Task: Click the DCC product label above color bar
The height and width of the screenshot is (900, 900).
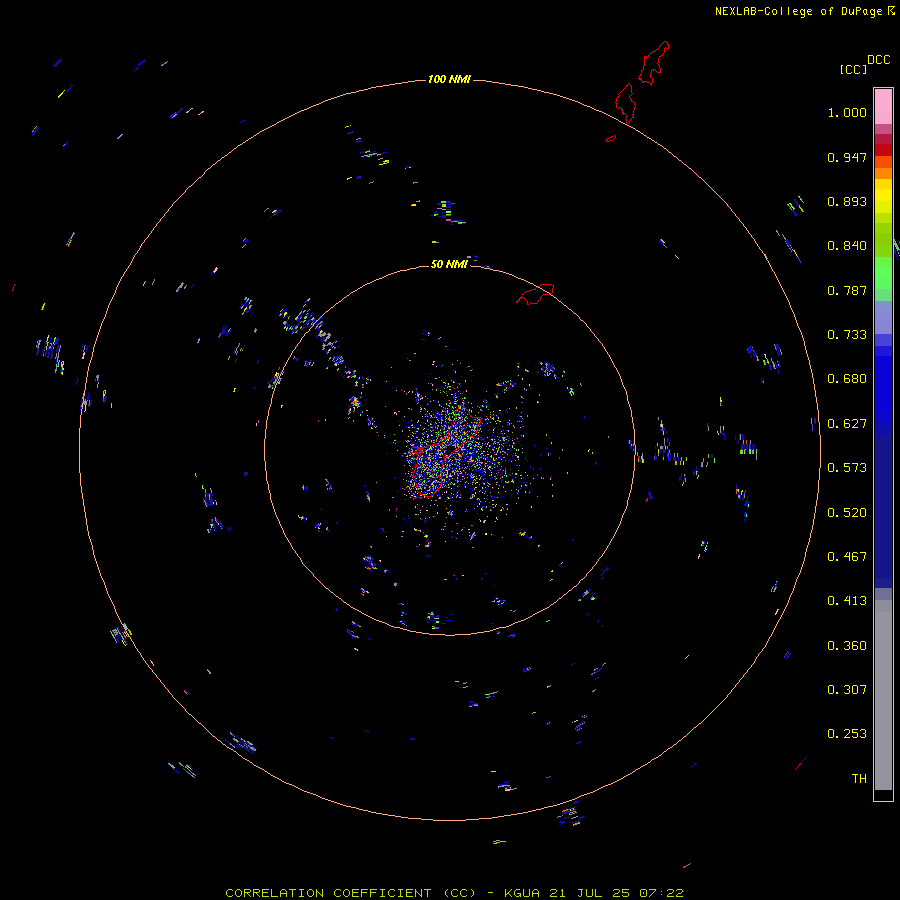Action: point(878,60)
